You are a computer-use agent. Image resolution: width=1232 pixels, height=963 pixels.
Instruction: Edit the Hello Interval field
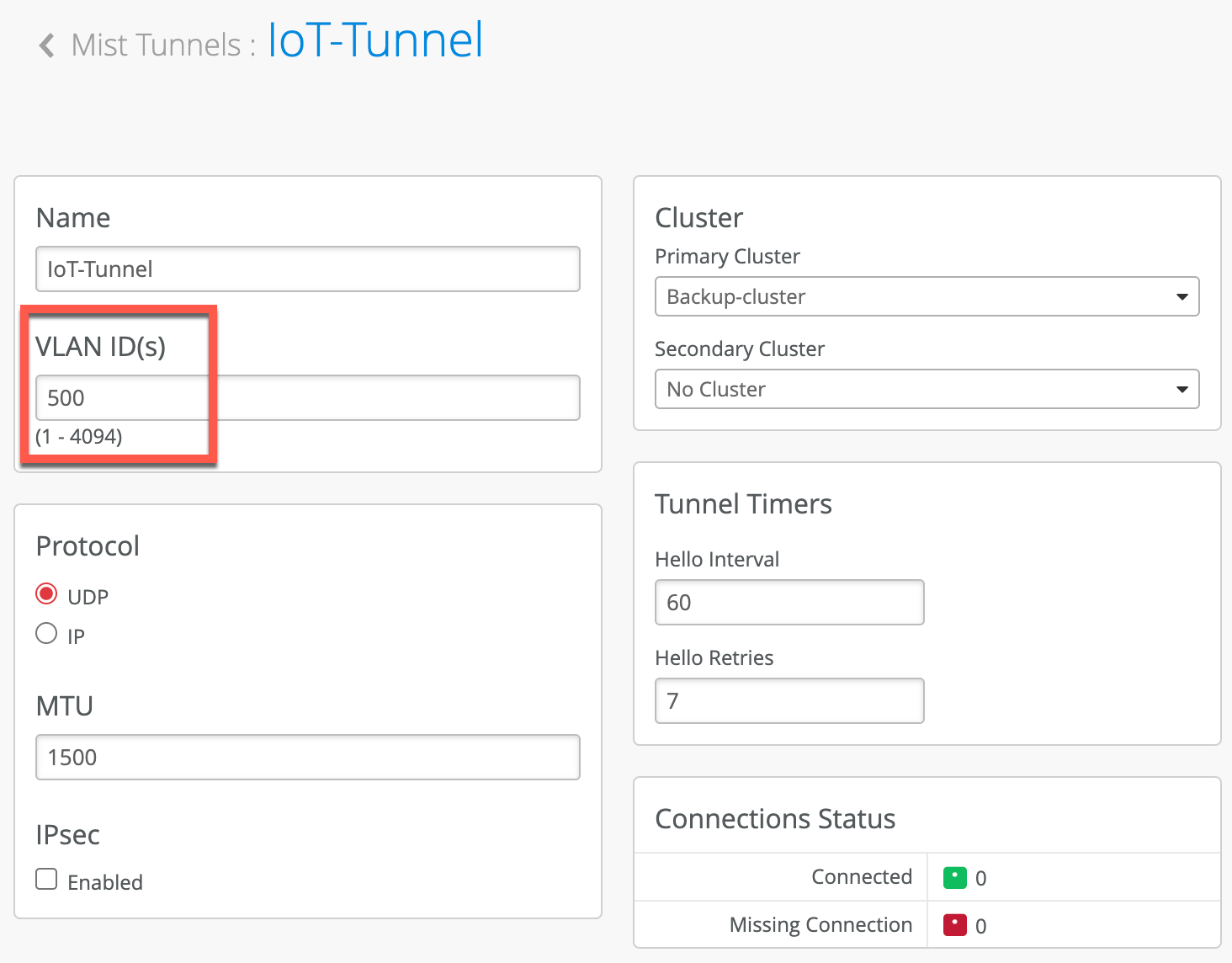coord(789,603)
